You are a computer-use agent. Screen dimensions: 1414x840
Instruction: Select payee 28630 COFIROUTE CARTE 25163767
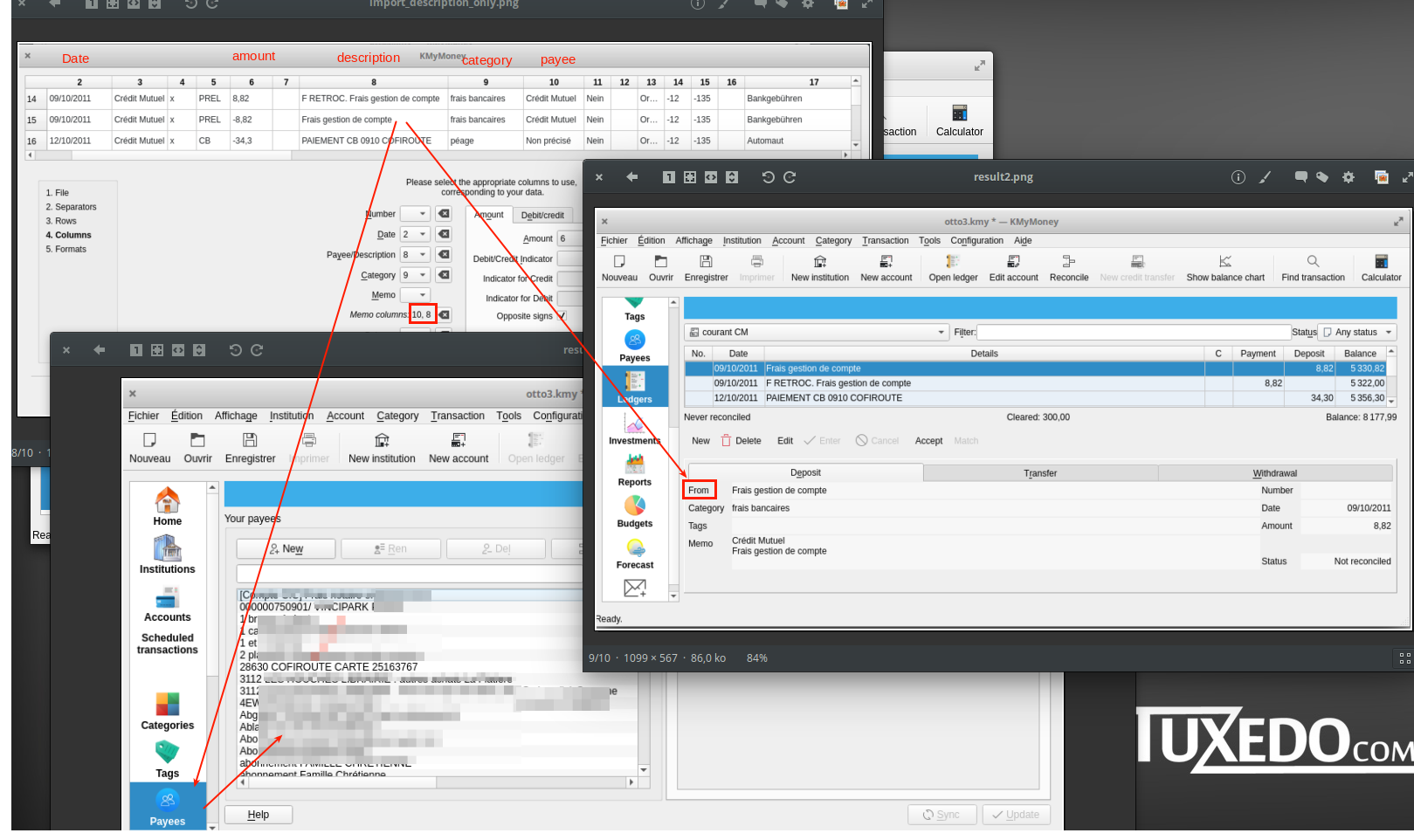click(x=328, y=667)
